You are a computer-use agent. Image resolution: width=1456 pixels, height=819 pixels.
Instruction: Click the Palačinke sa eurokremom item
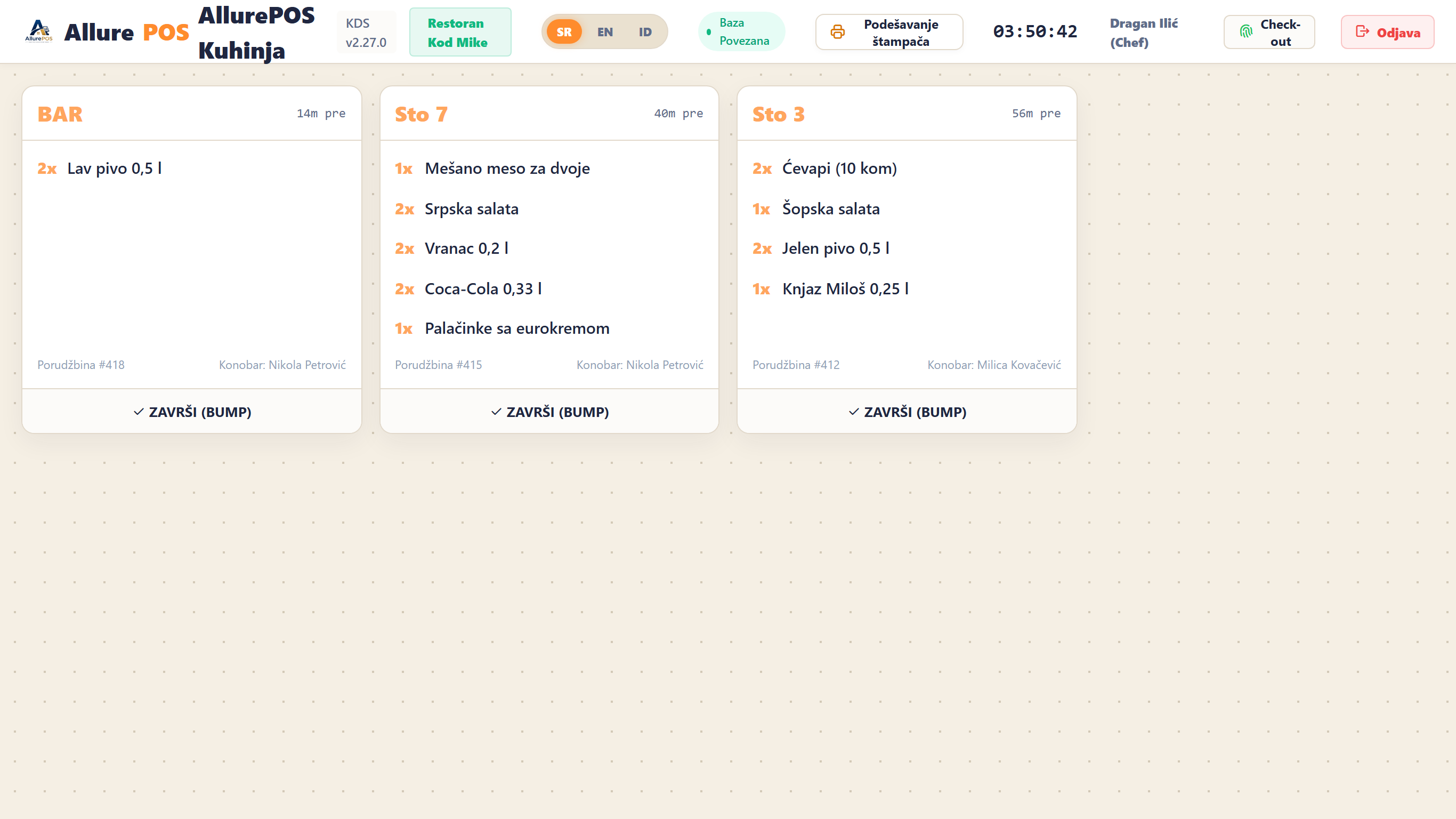pos(517,328)
